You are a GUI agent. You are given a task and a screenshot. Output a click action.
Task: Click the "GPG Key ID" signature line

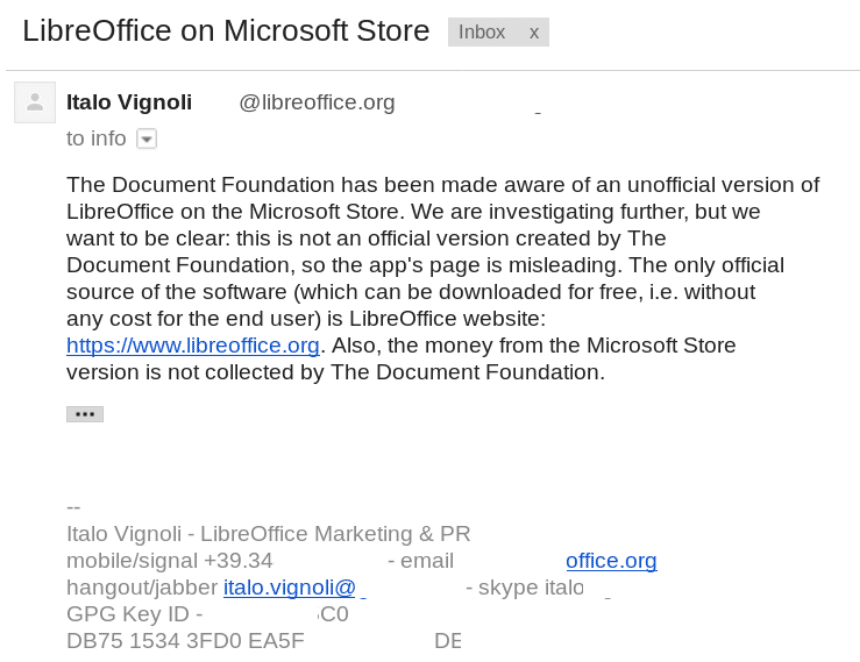[135, 614]
